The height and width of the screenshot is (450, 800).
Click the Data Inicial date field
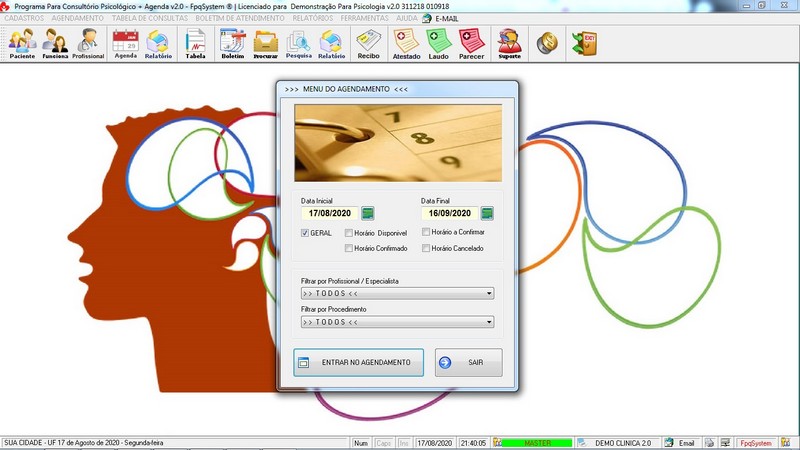(329, 213)
